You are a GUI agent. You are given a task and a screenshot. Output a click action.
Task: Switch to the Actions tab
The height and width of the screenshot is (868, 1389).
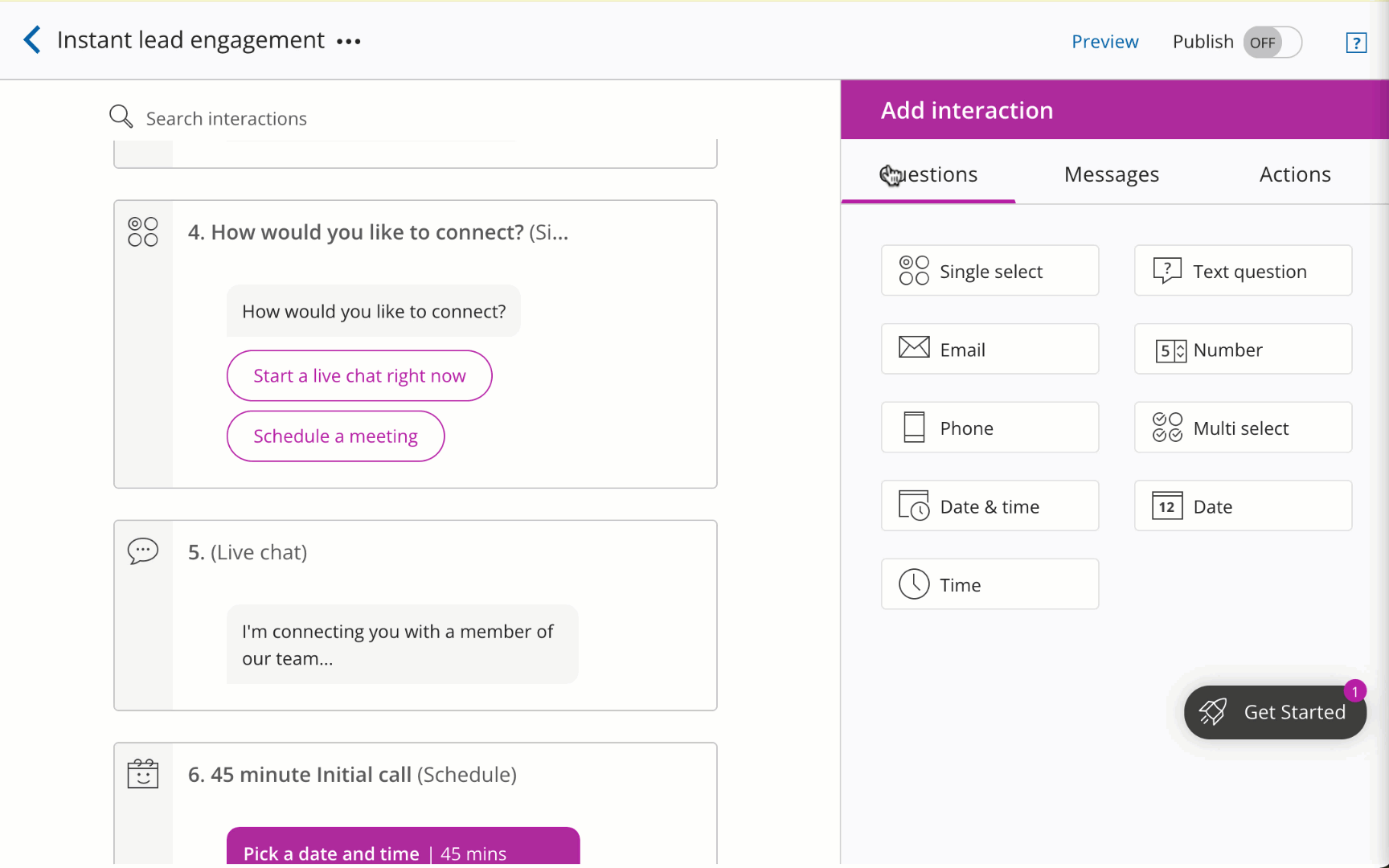(x=1294, y=174)
